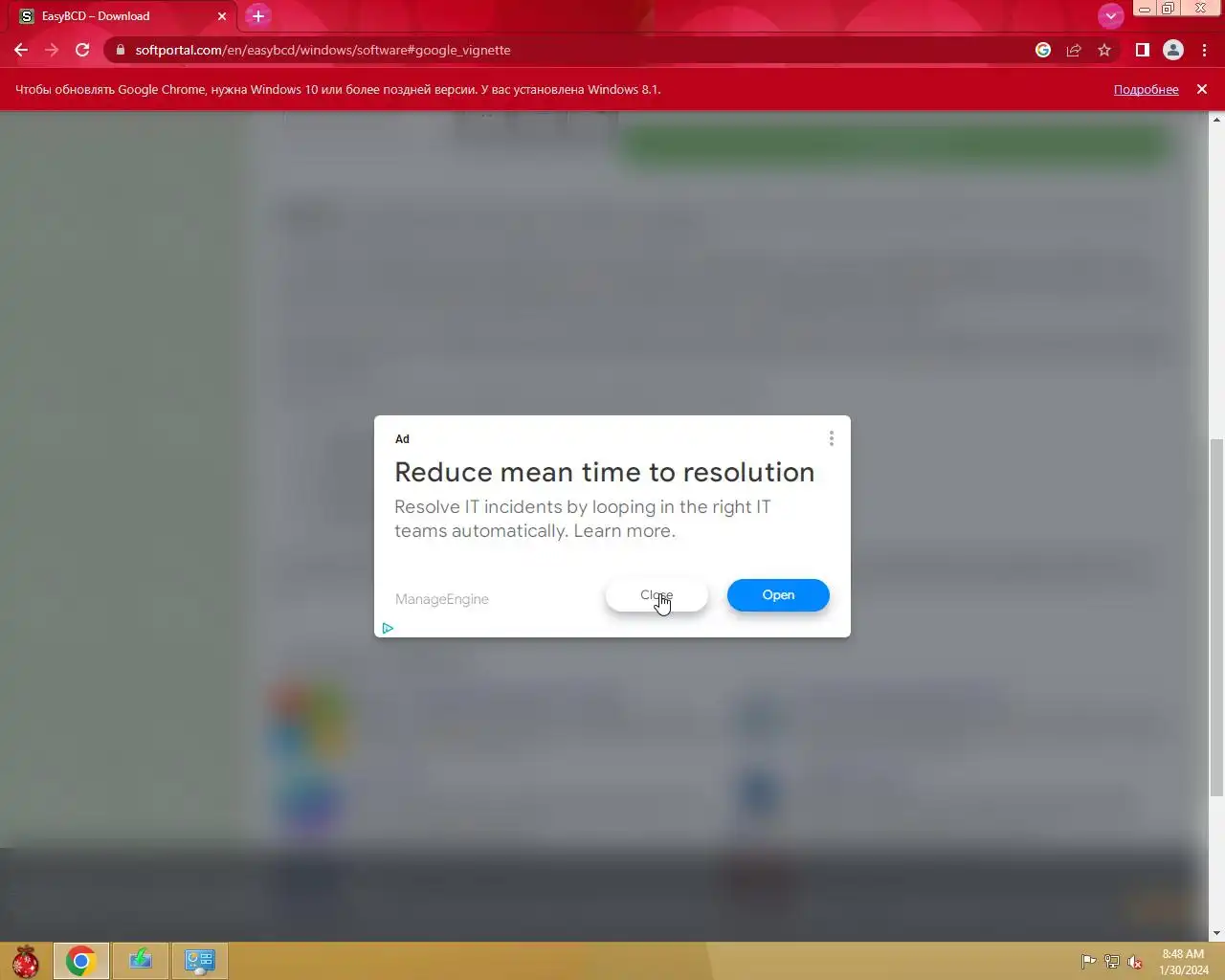Viewport: 1225px width, 980px height.
Task: Open the Control Panel taskbar app
Action: (x=200, y=961)
